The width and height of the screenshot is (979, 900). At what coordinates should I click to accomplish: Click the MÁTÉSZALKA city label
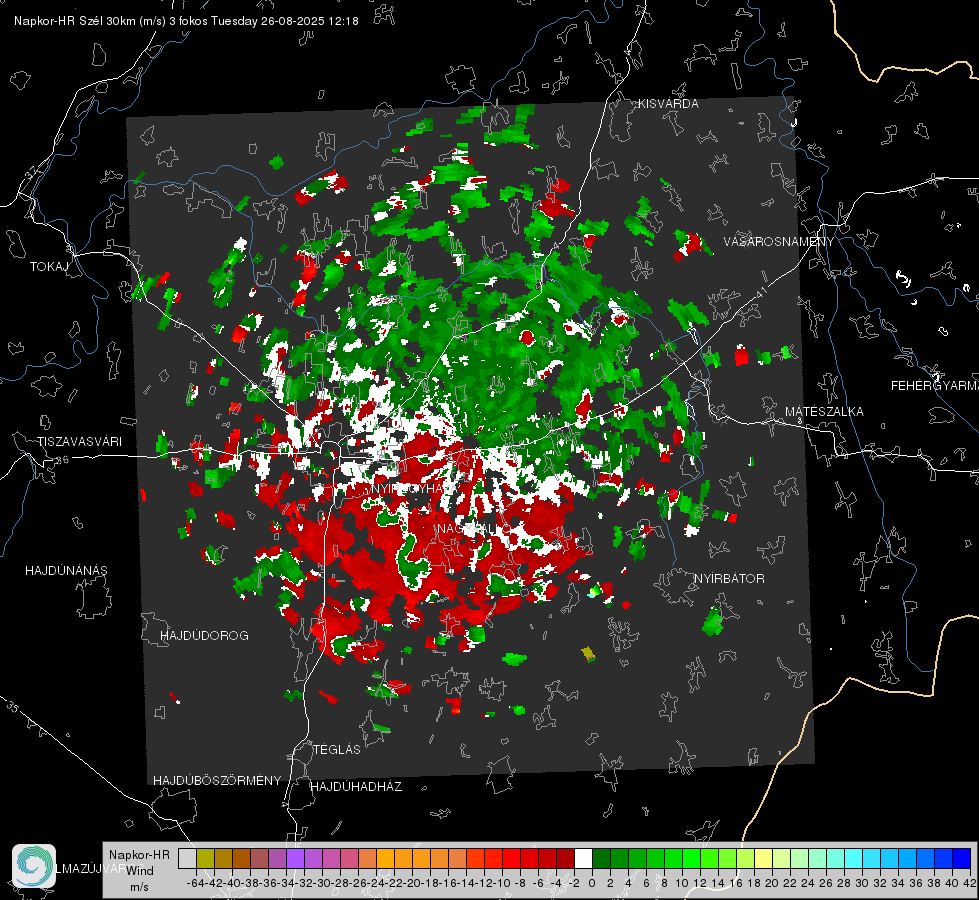pos(824,412)
